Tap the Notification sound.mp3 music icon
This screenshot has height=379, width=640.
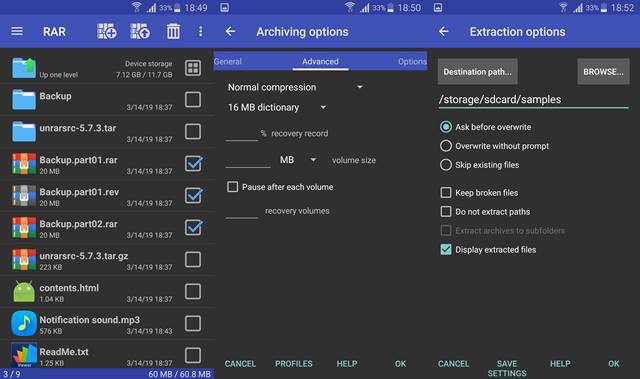(x=24, y=323)
